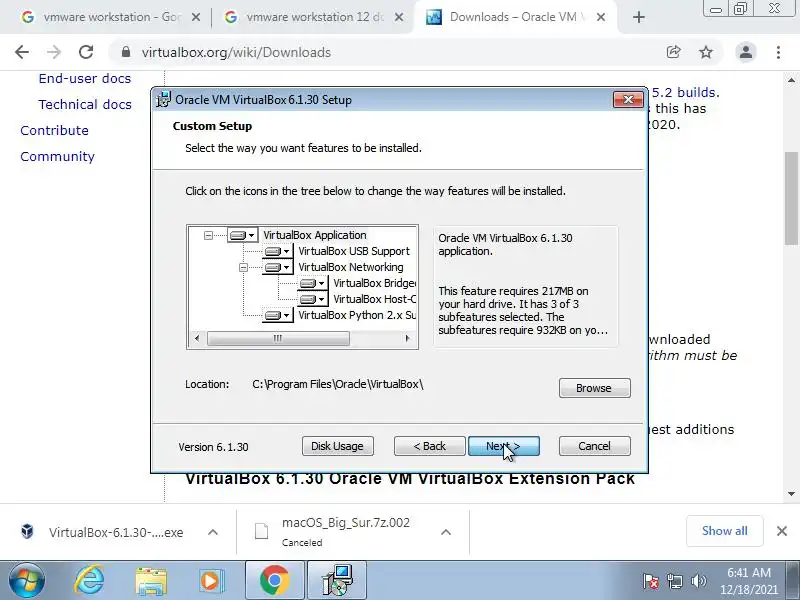The height and width of the screenshot is (600, 800).
Task: Open the Action Center flag icon
Action: [651, 581]
